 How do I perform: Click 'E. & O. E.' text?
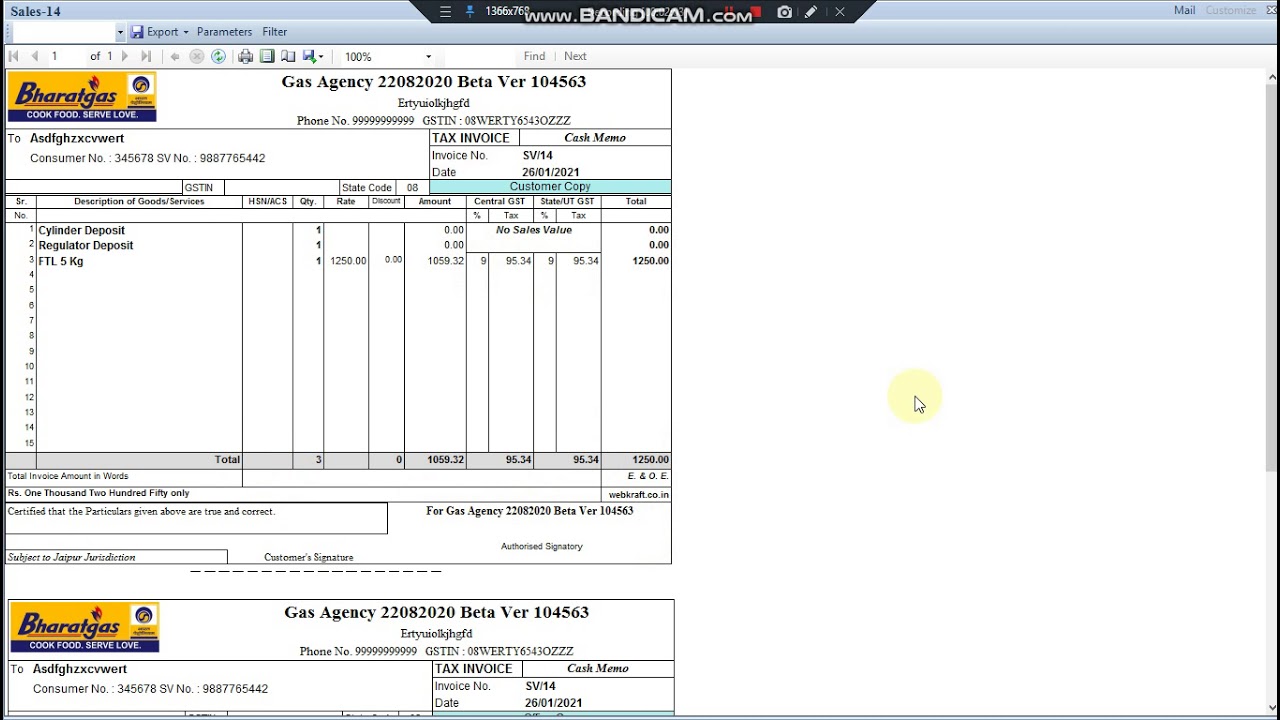648,476
